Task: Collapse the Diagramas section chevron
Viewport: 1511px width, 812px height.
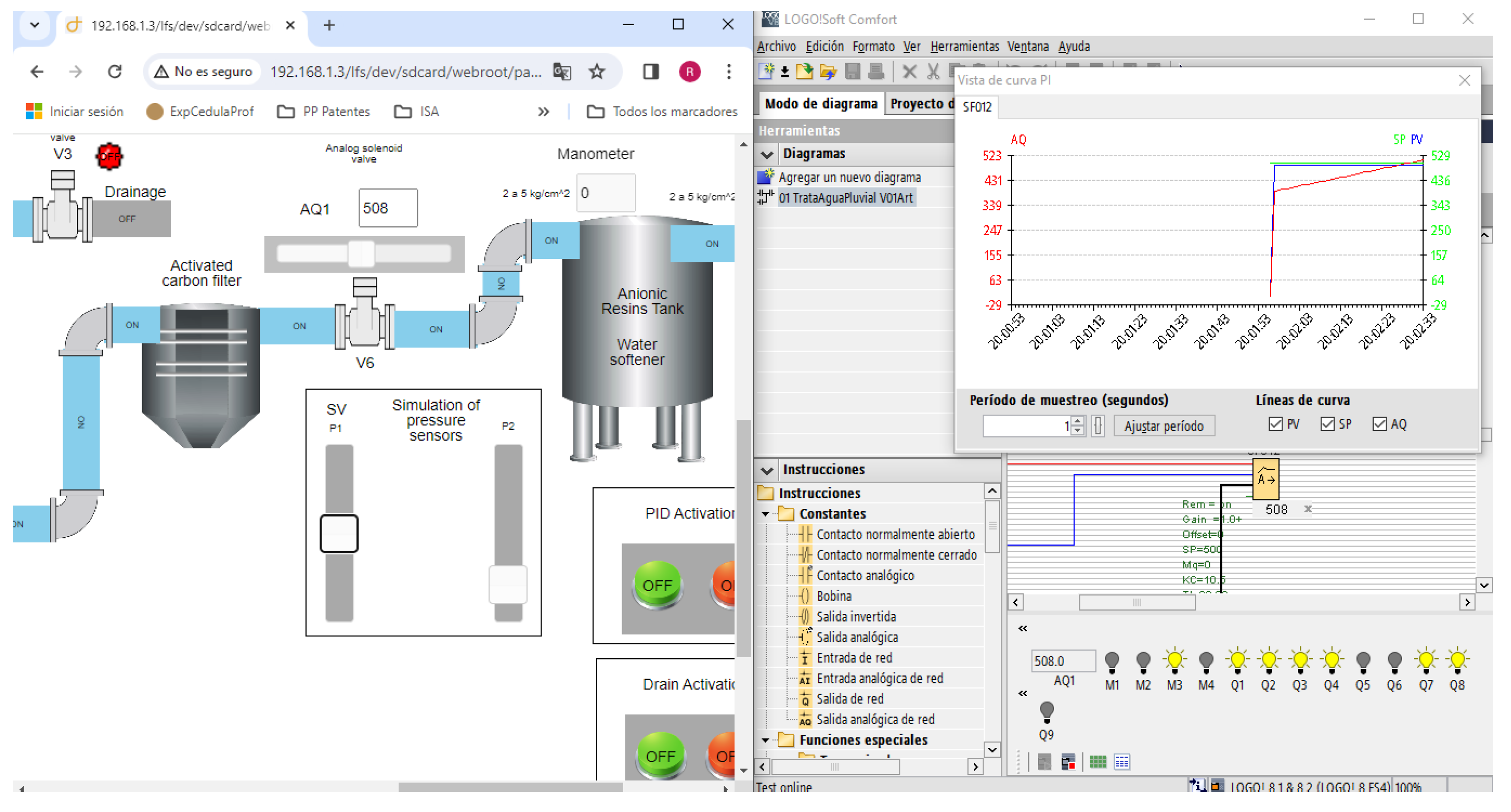Action: (x=767, y=154)
